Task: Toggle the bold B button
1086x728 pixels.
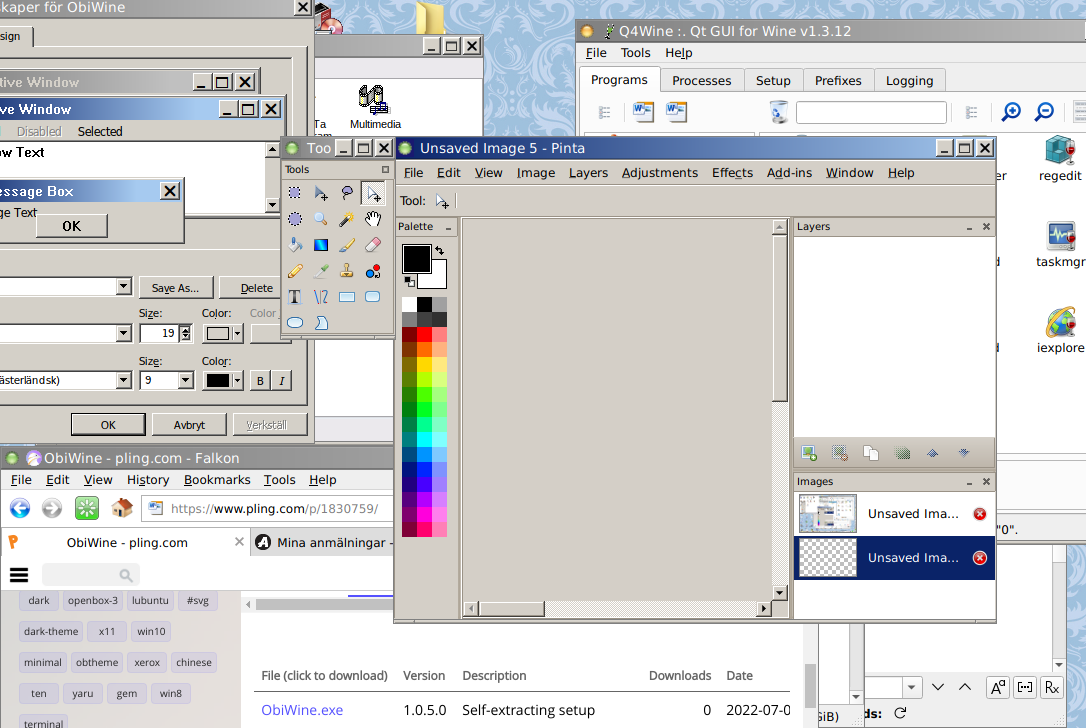Action: (260, 380)
